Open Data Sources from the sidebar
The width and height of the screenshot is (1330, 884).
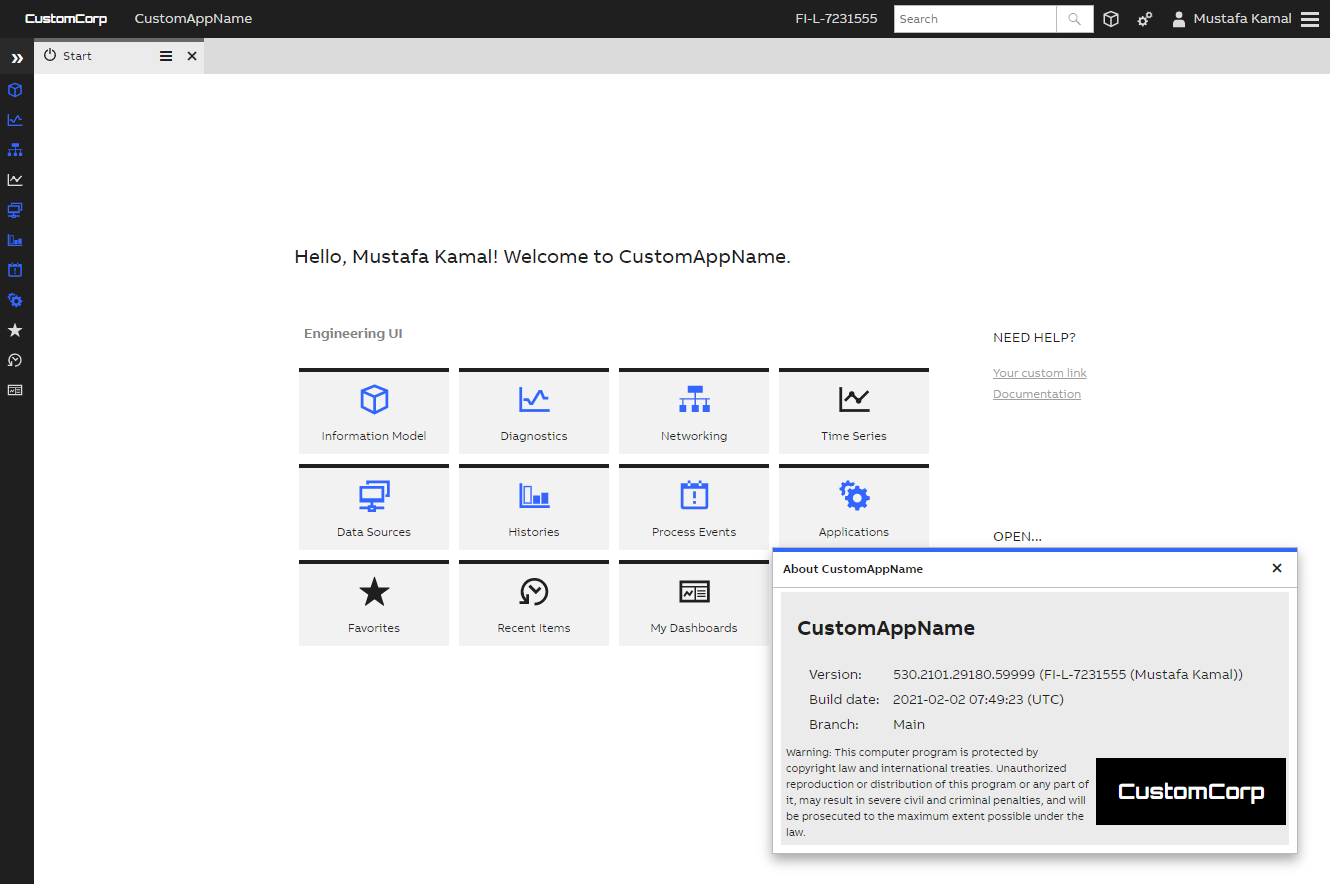[x=14, y=210]
